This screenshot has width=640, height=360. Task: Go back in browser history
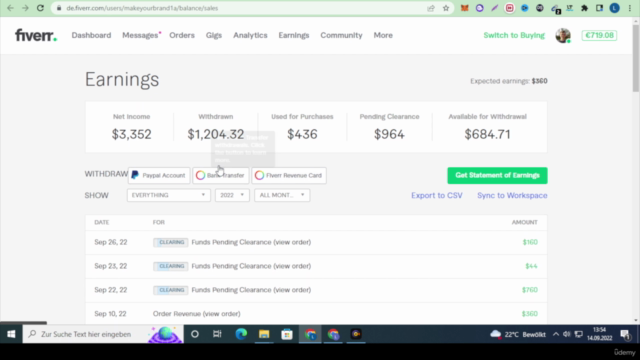click(11, 8)
